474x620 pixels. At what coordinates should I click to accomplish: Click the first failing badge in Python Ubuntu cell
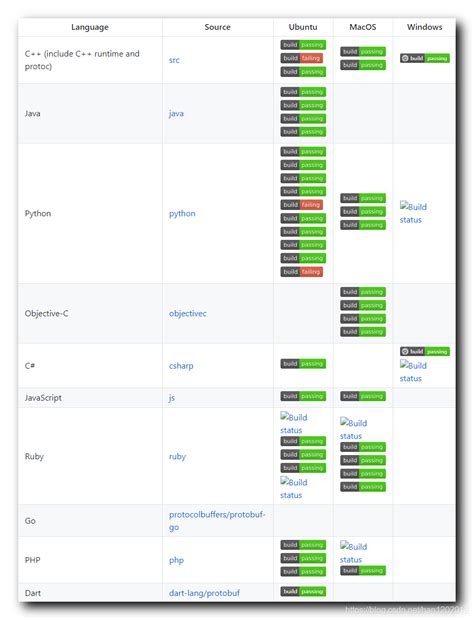click(x=302, y=205)
